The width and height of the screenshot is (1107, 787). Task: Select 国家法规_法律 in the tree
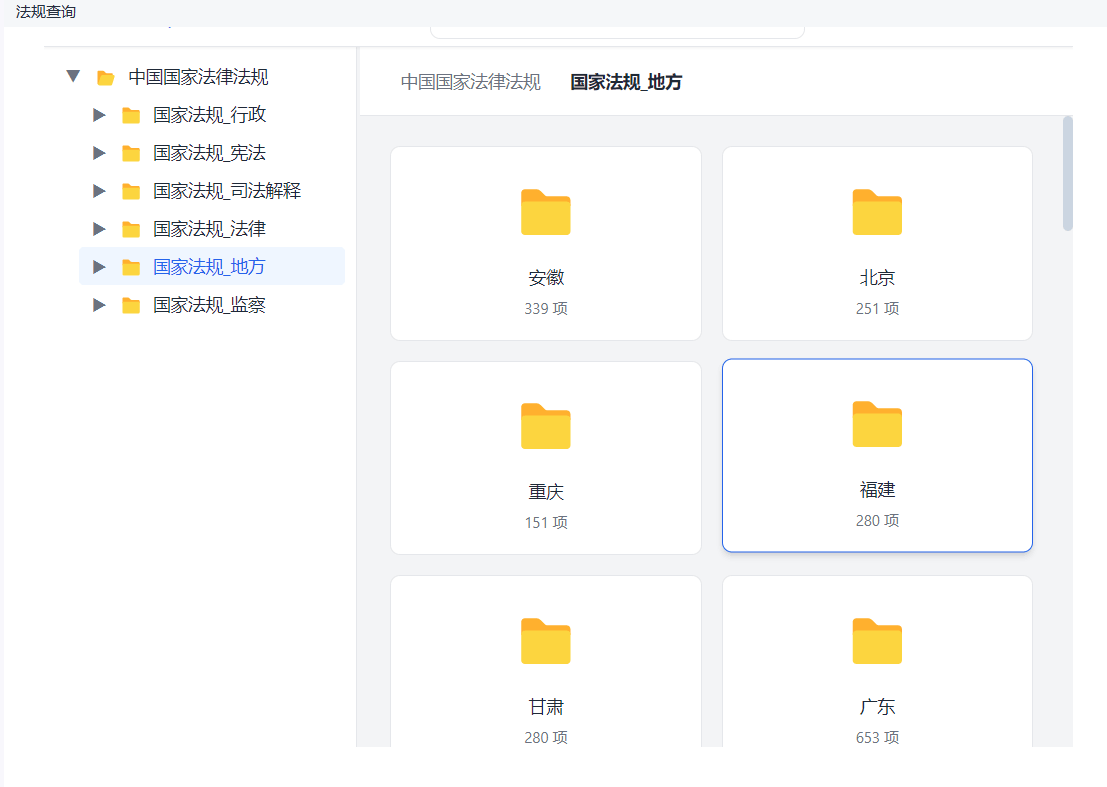pos(209,229)
